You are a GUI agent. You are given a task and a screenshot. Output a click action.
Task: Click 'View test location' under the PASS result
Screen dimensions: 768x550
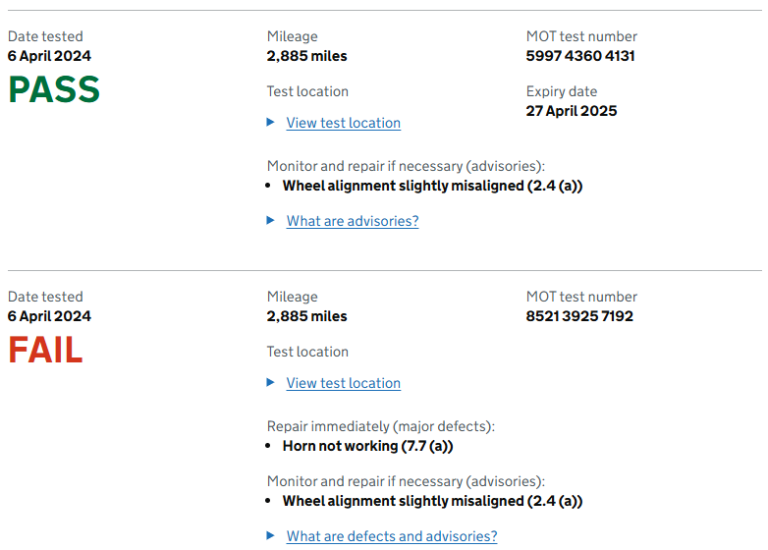point(343,123)
